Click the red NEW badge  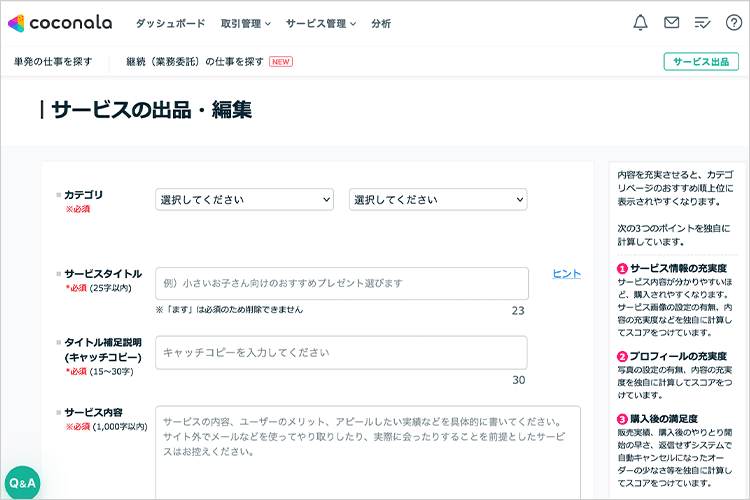(x=281, y=62)
